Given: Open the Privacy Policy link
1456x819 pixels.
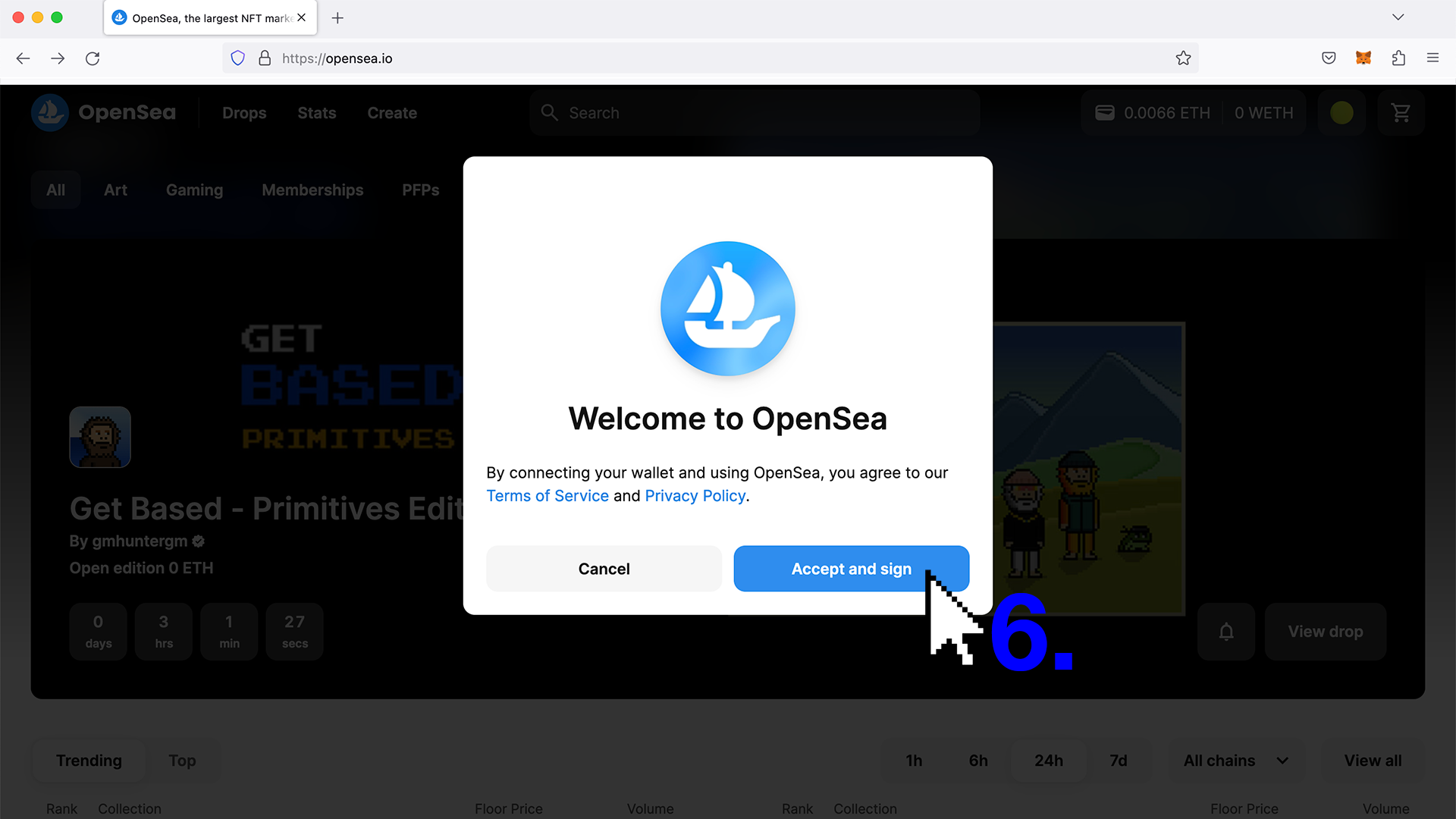Looking at the screenshot, I should tap(695, 496).
